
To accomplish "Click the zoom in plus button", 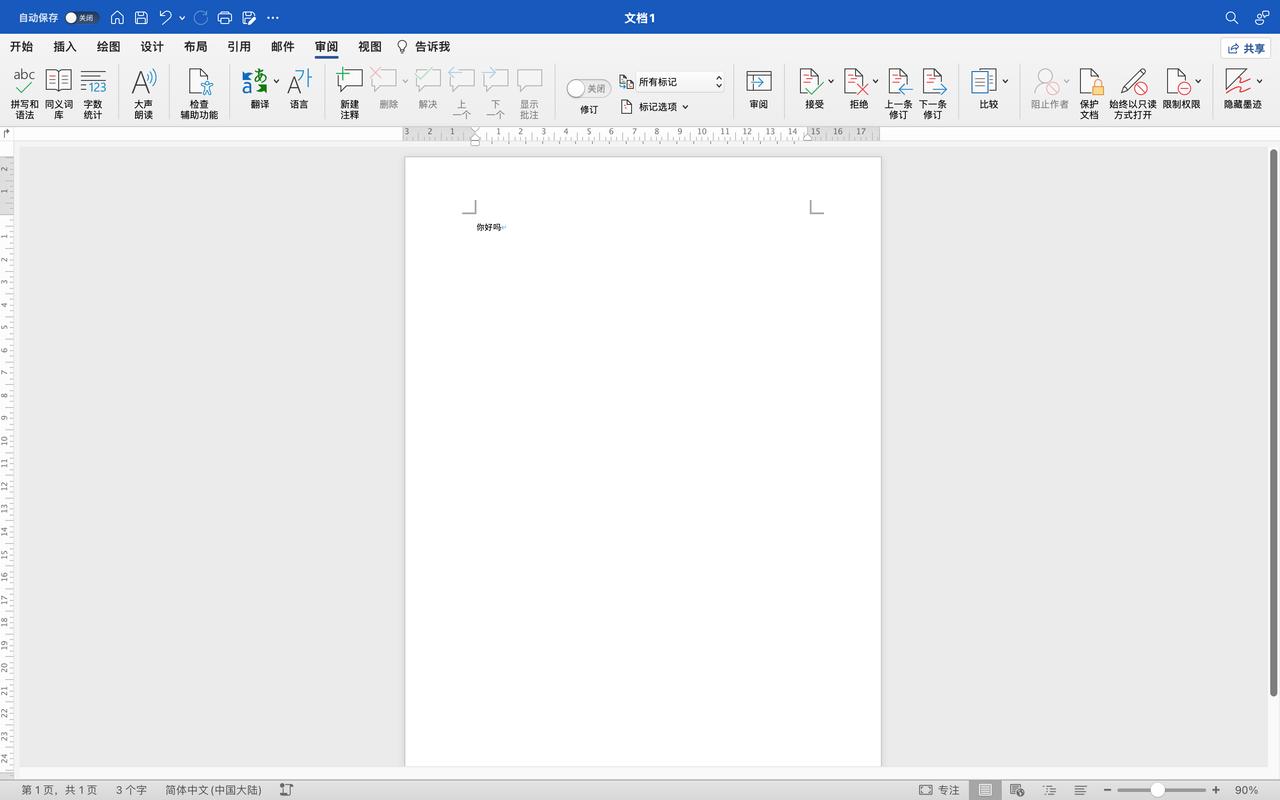I will (x=1216, y=790).
